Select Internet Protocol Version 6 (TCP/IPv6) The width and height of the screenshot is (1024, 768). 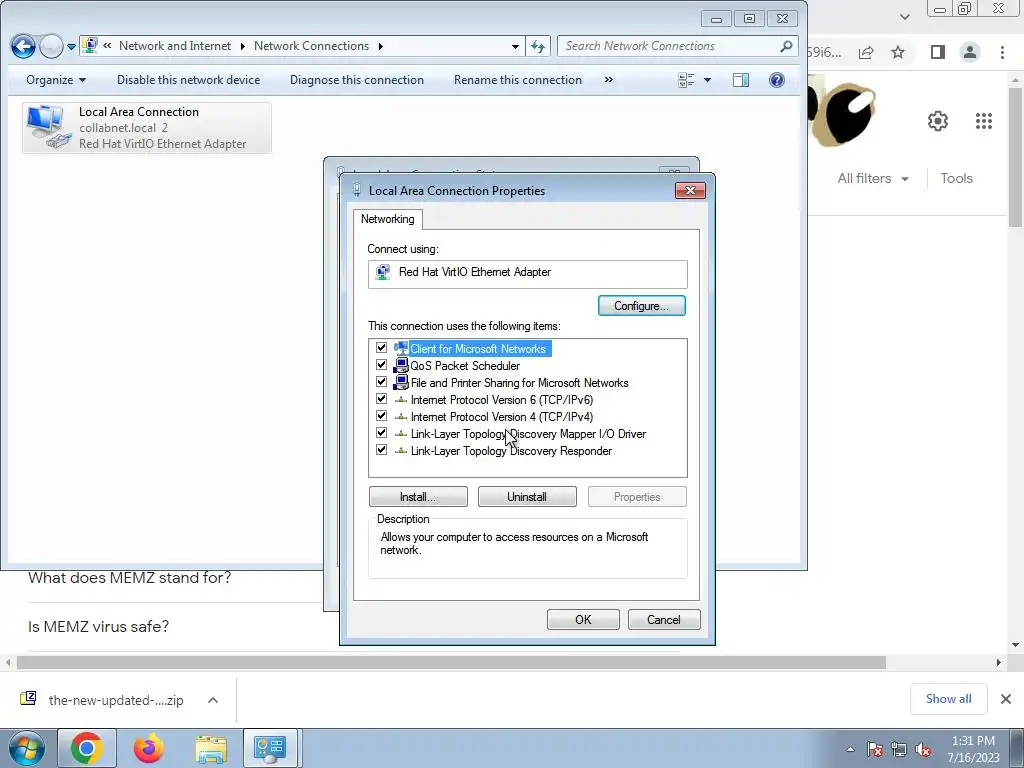point(502,400)
